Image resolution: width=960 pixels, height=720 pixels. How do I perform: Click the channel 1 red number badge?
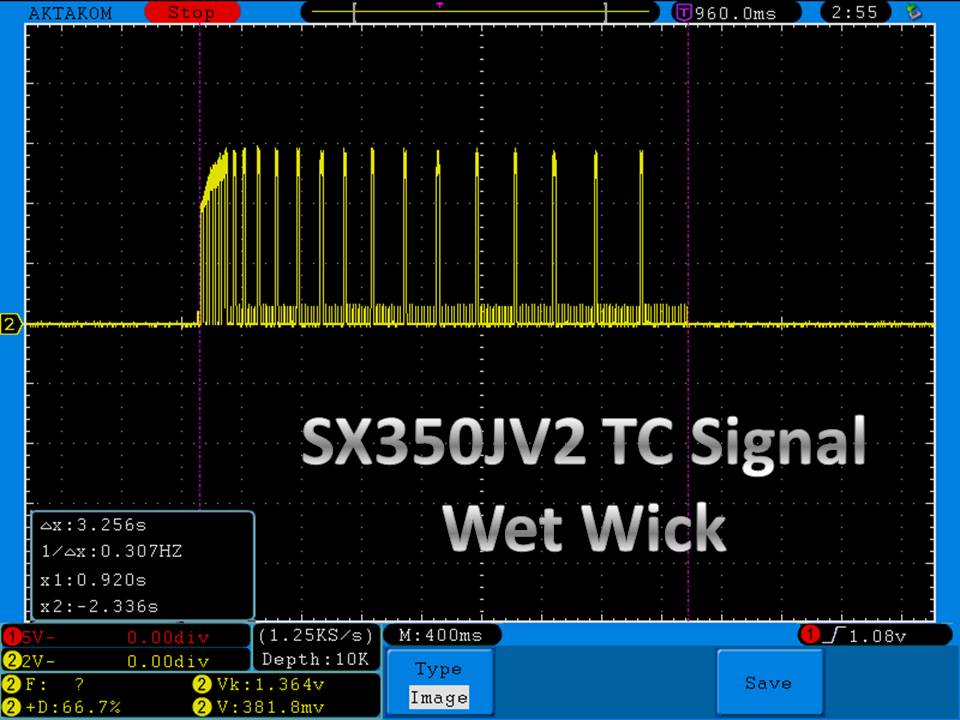(x=12, y=636)
